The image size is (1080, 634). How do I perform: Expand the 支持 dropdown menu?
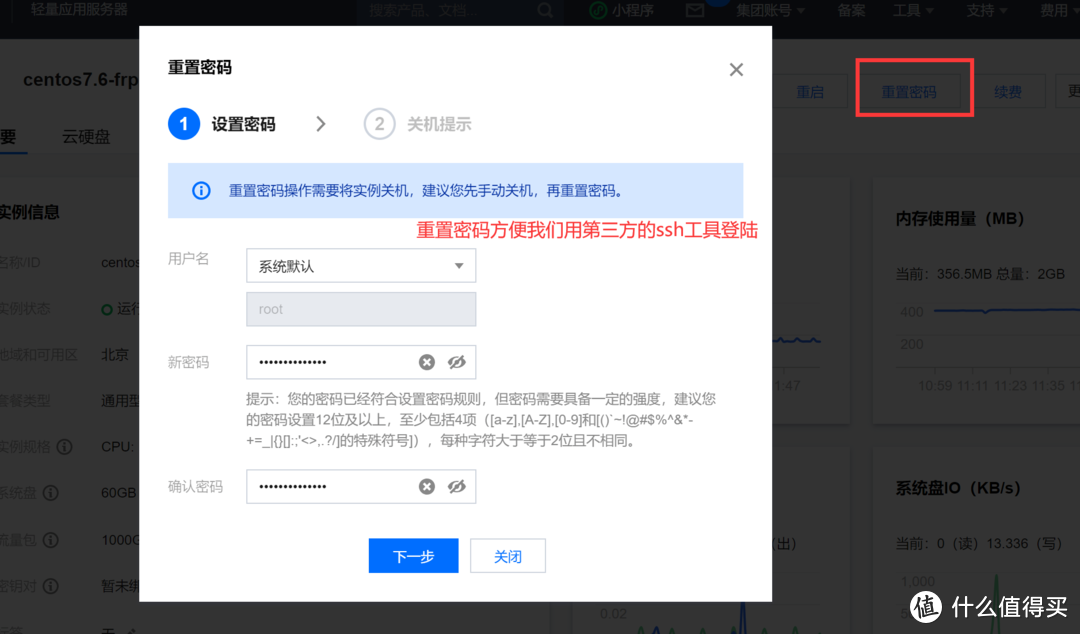[x=987, y=10]
